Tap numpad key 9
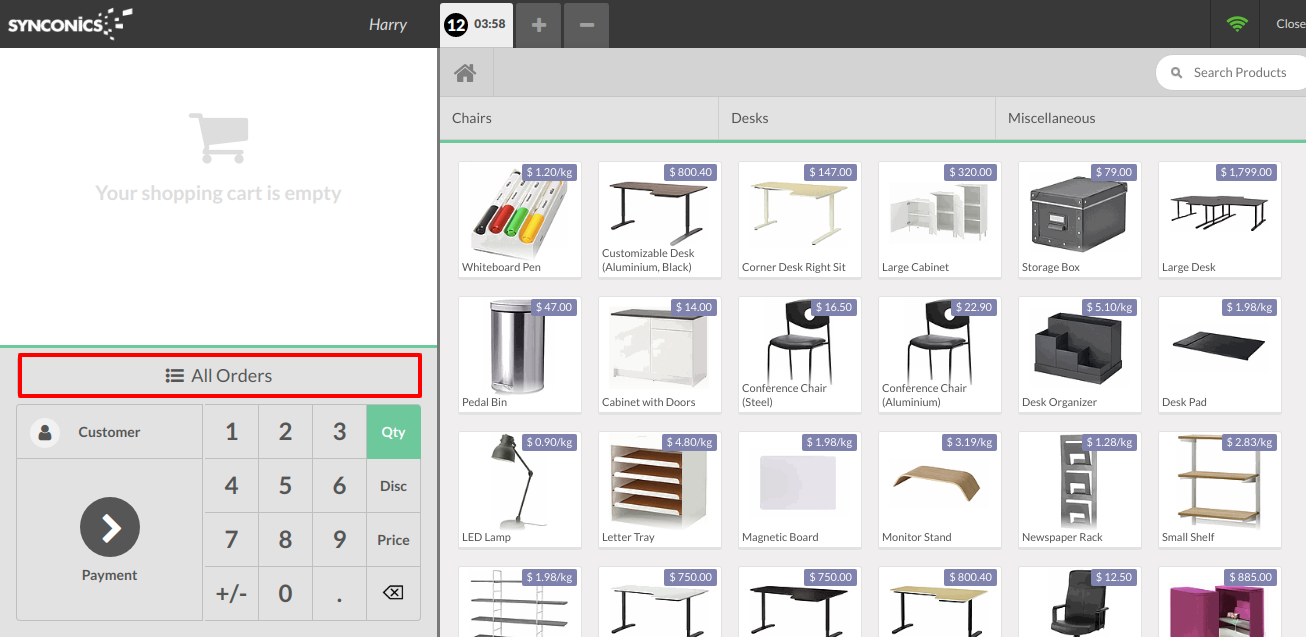The image size is (1306, 637). 339,540
